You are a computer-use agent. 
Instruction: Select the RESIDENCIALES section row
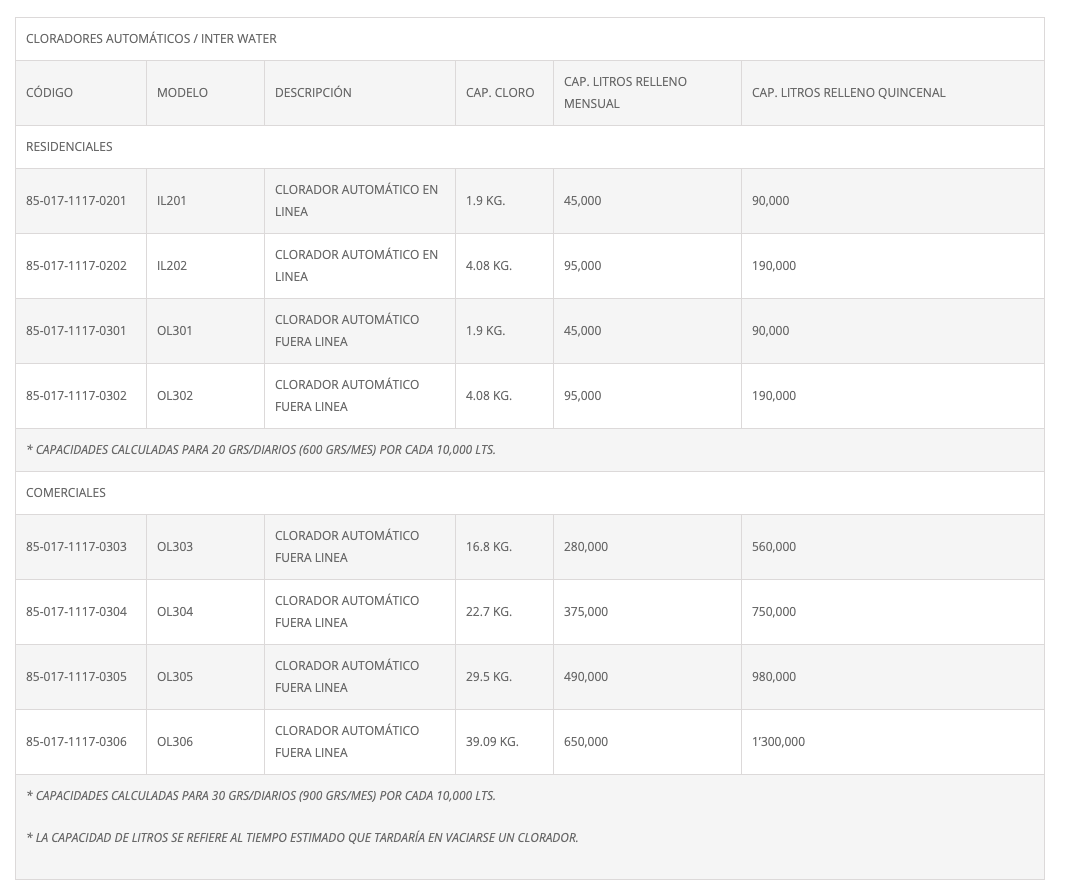coord(530,147)
